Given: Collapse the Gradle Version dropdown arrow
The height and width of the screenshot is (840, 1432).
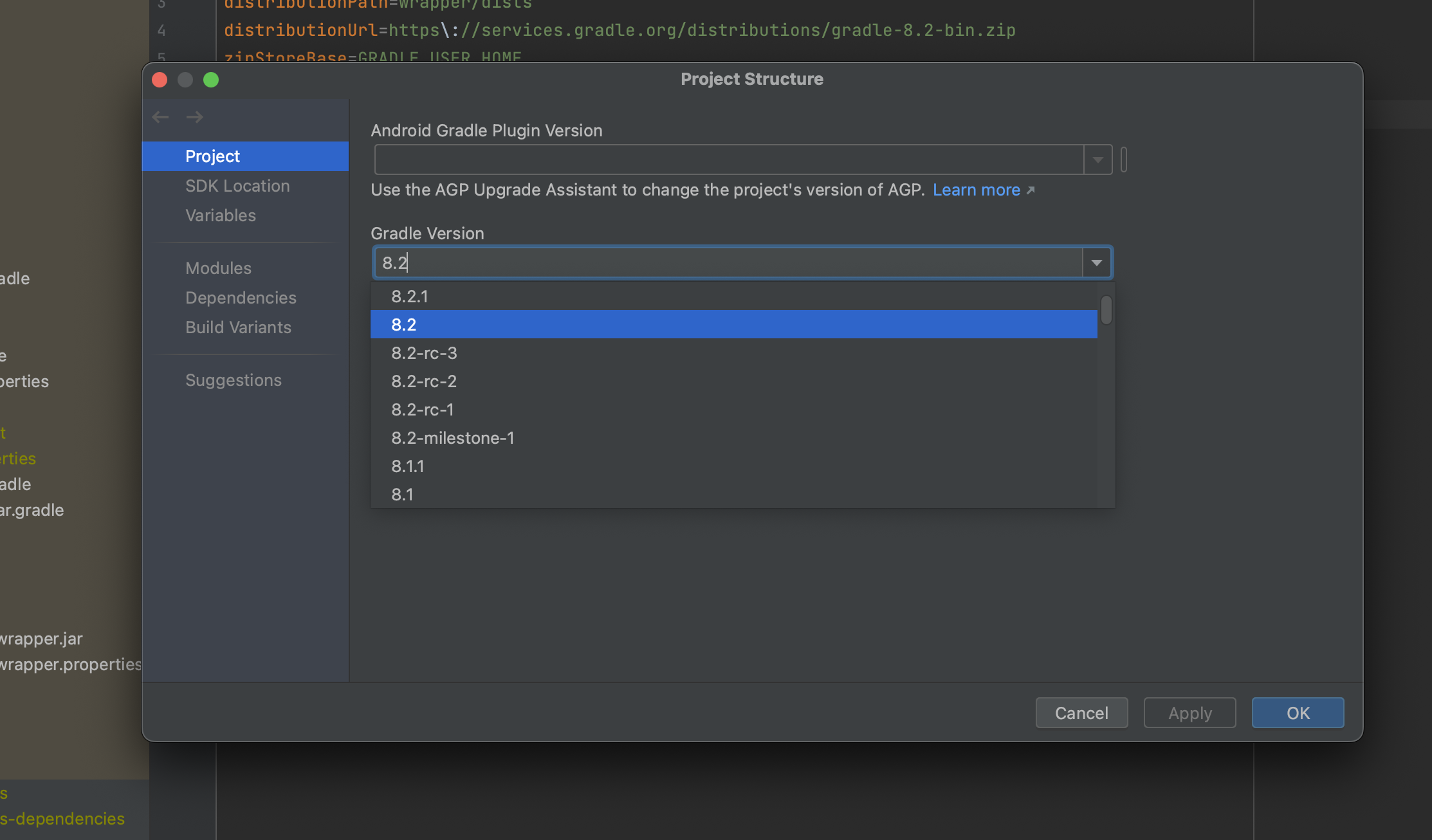Looking at the screenshot, I should 1097,262.
